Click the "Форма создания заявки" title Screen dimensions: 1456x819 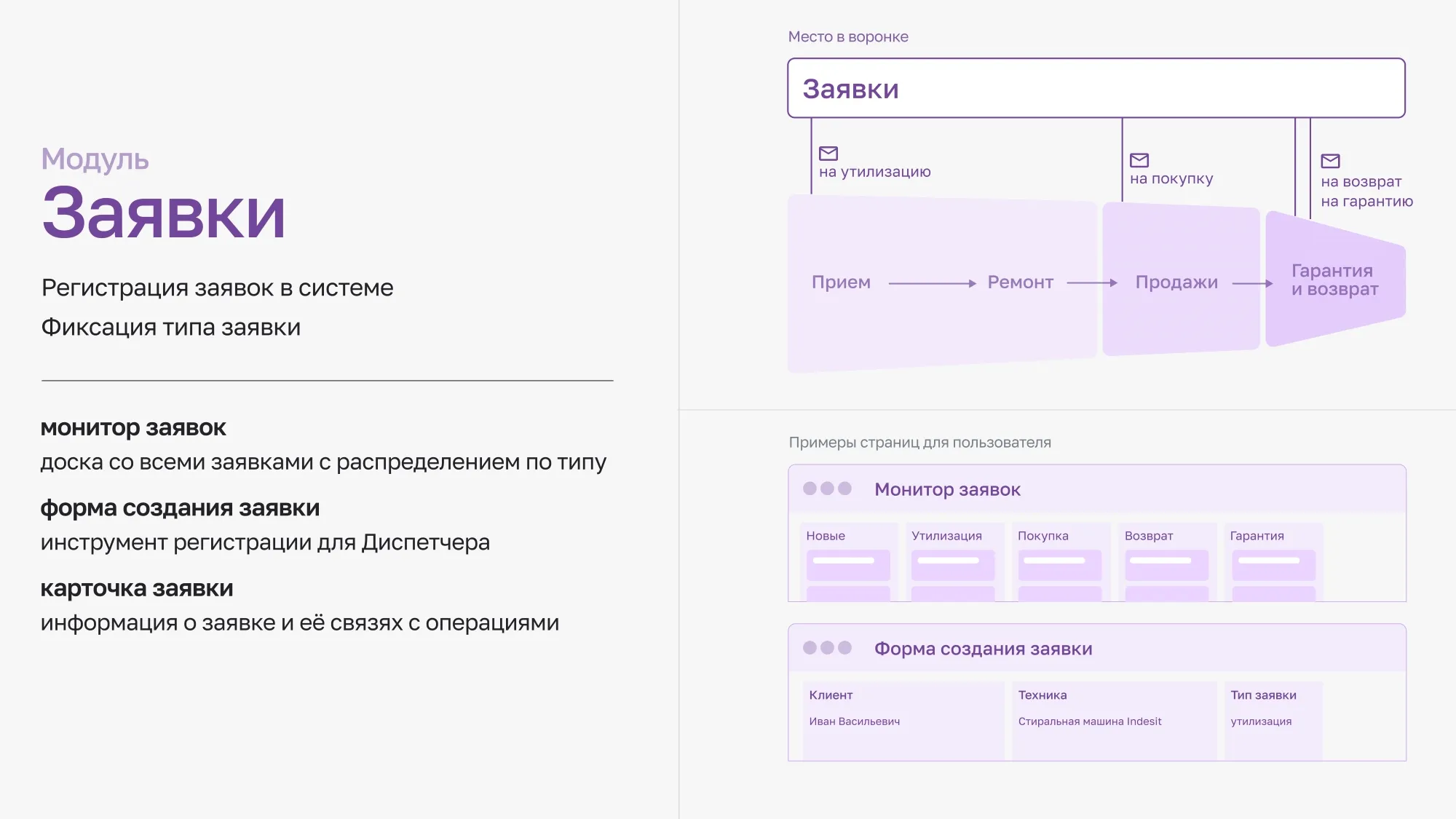(x=984, y=647)
